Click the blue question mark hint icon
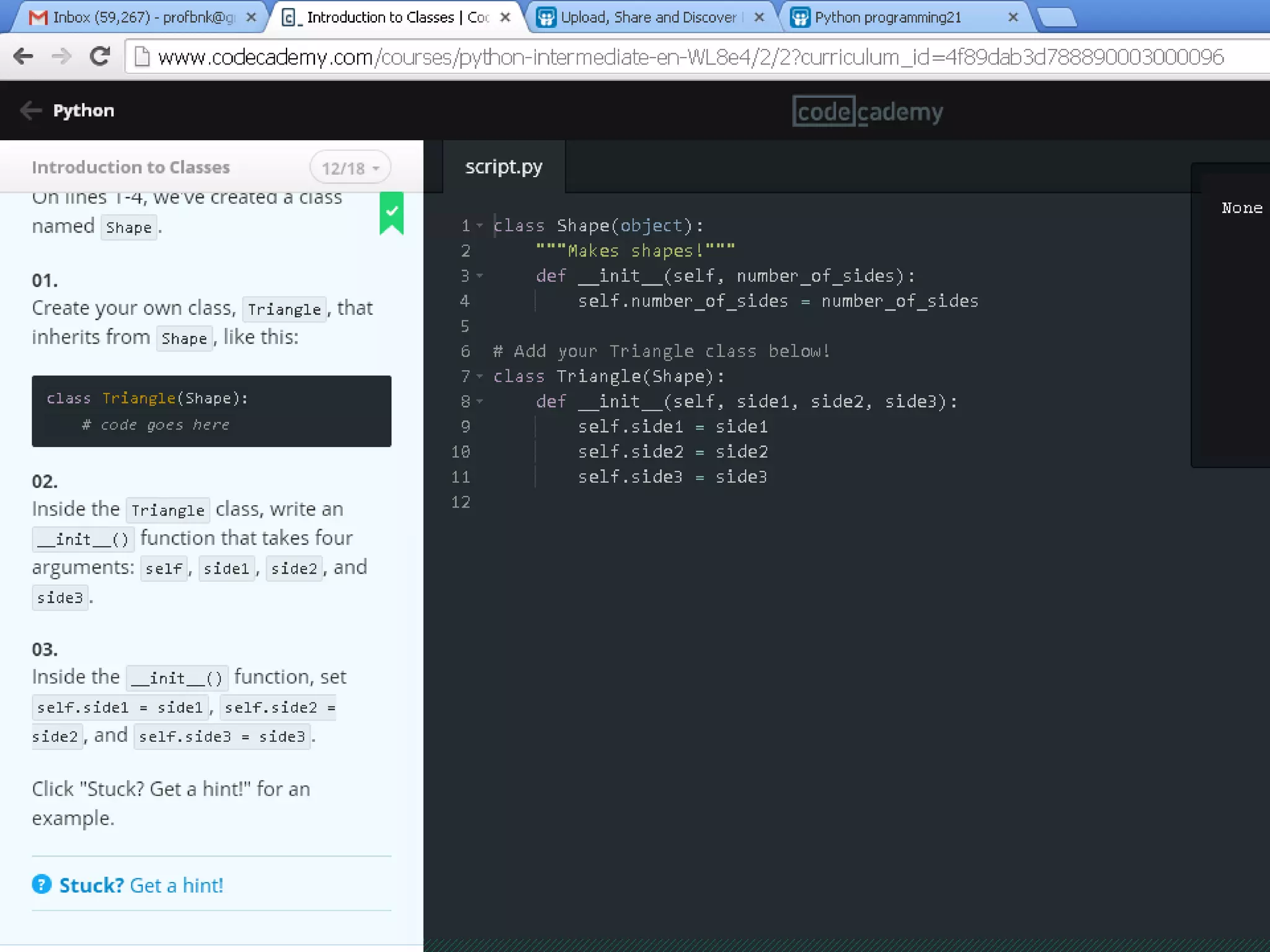 point(42,884)
